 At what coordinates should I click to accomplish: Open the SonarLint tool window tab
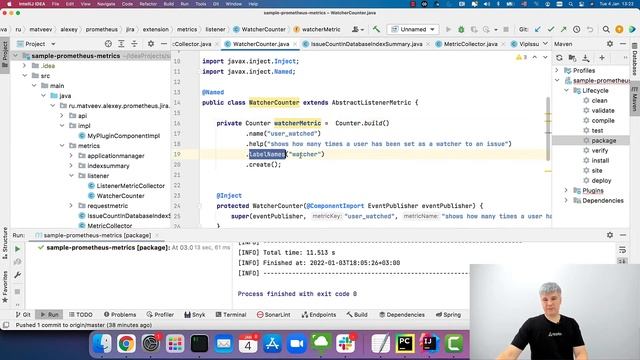pos(273,315)
